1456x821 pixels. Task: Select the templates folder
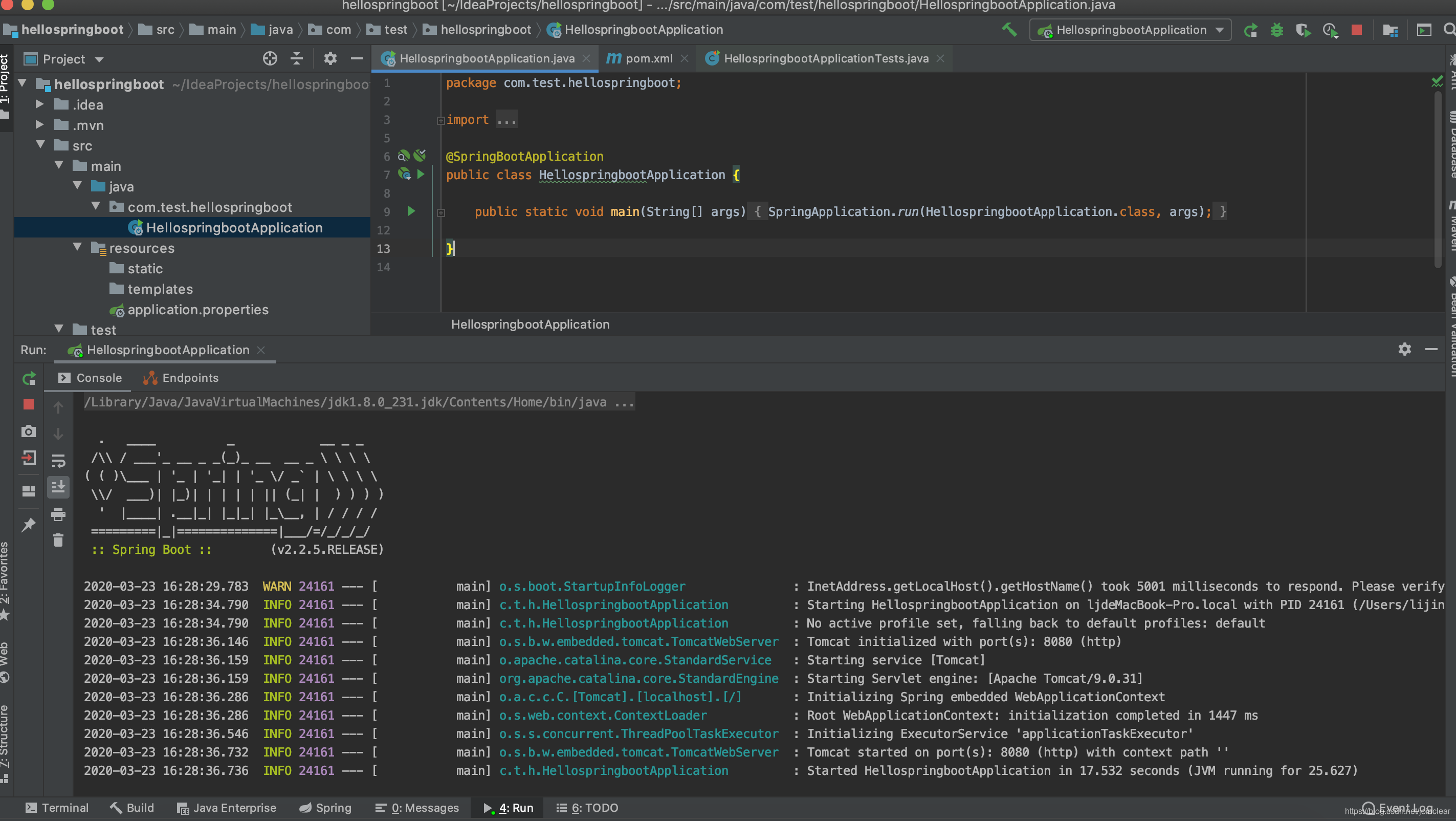click(x=151, y=289)
